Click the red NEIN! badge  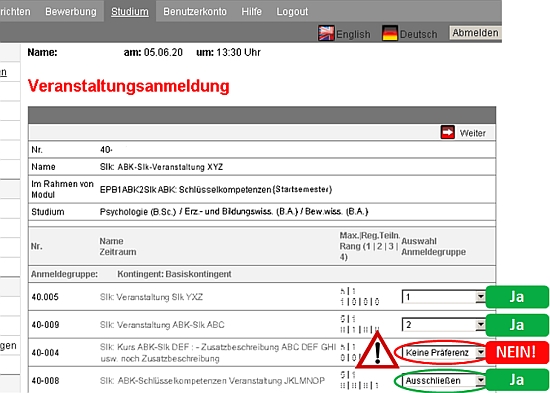pos(517,352)
